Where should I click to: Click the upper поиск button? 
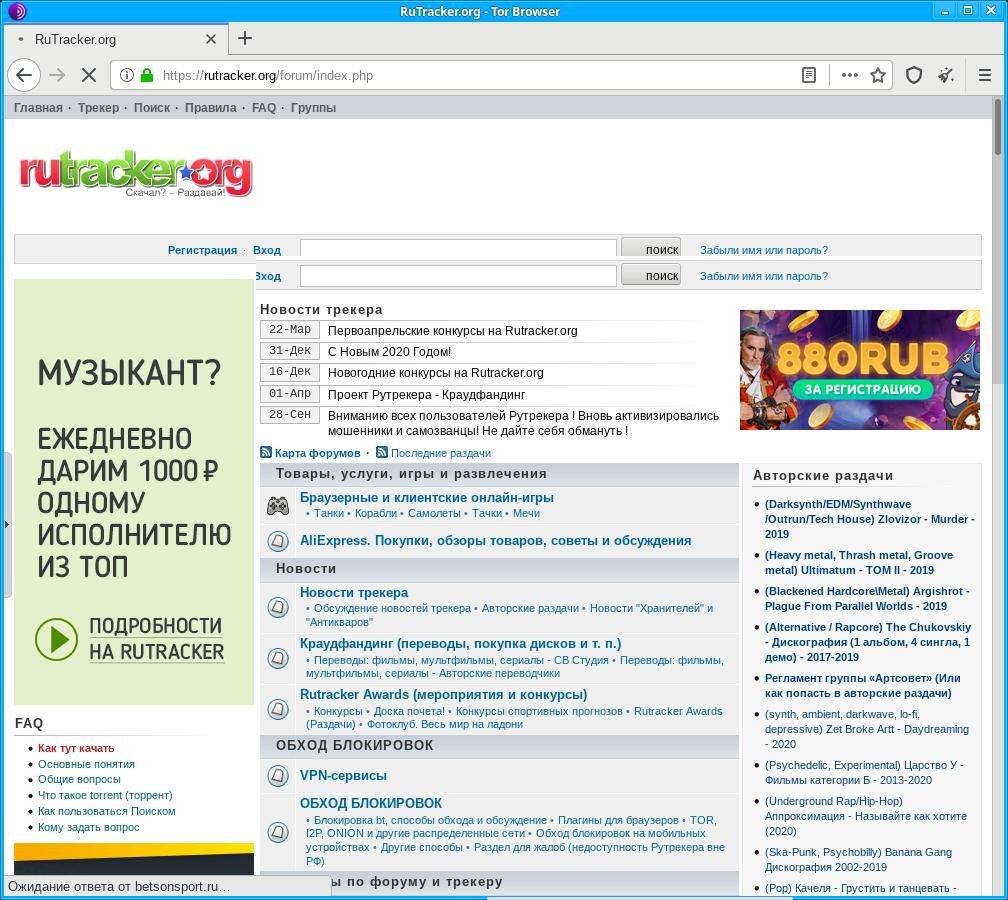(651, 249)
